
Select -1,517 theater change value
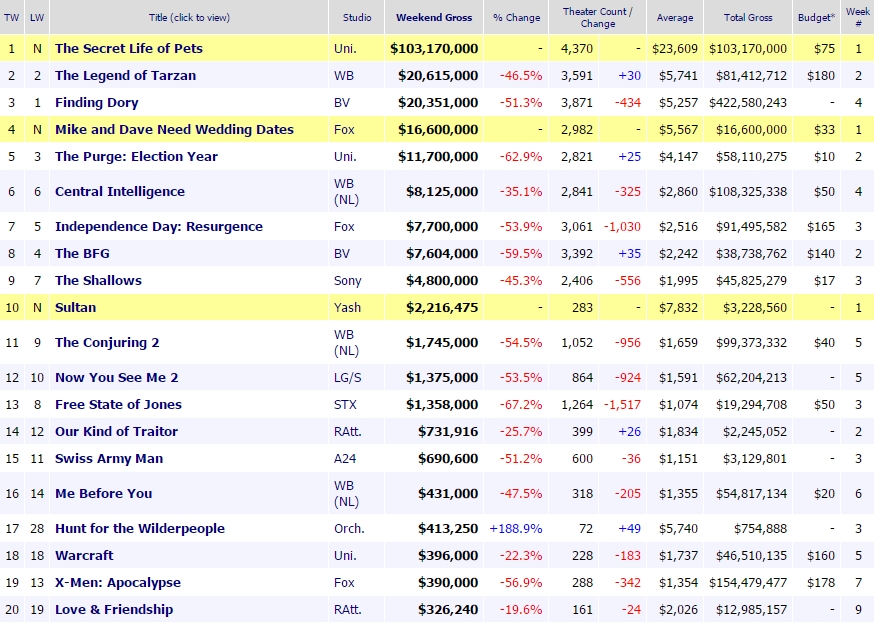click(x=622, y=405)
